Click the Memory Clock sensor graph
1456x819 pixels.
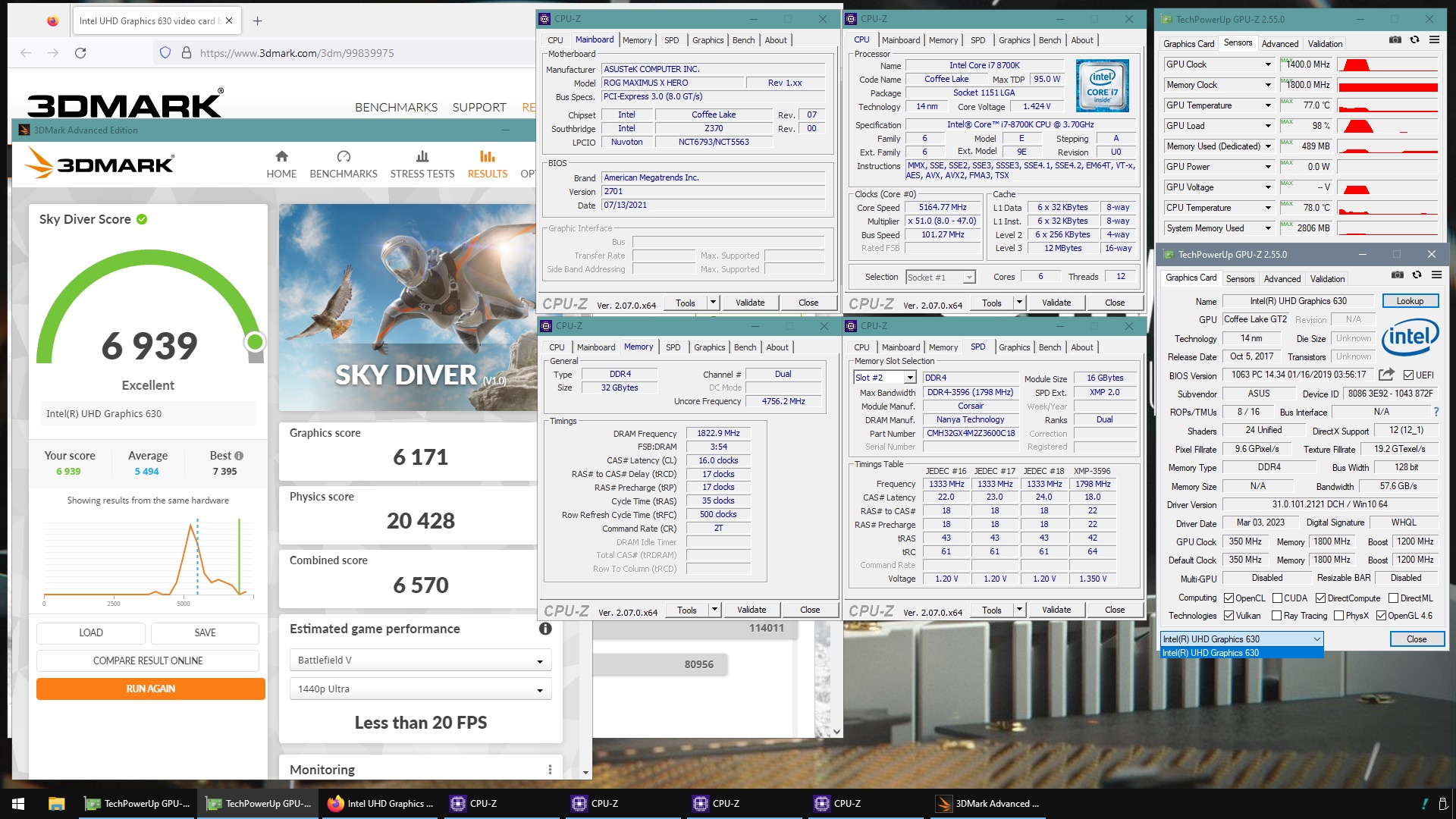click(x=1388, y=85)
